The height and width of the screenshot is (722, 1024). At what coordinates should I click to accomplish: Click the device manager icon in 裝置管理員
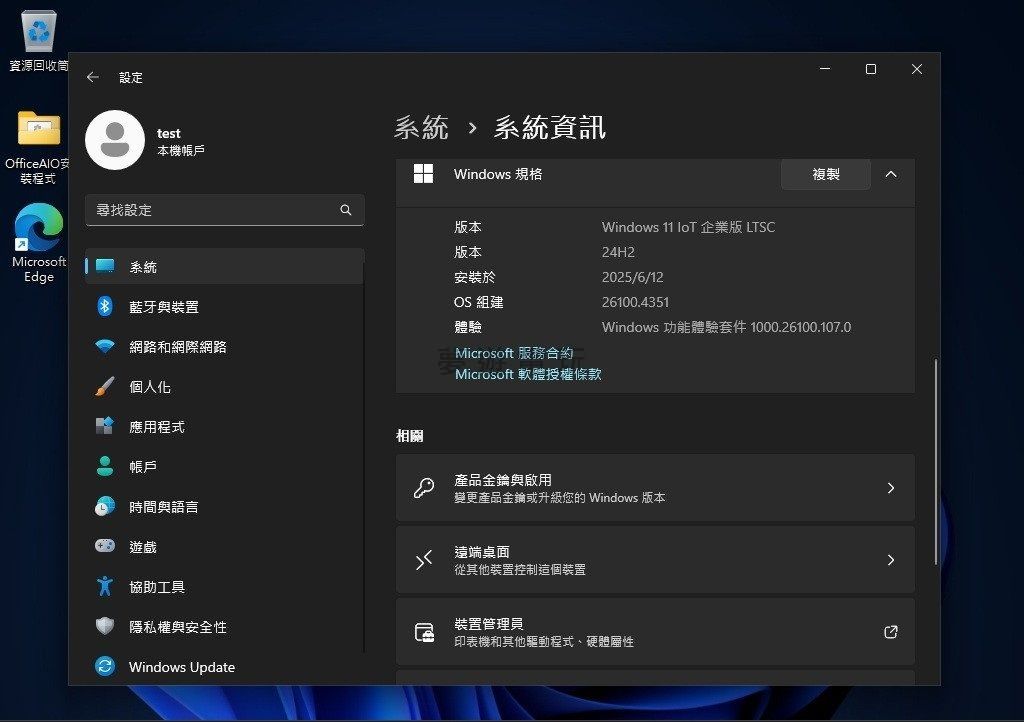[424, 632]
